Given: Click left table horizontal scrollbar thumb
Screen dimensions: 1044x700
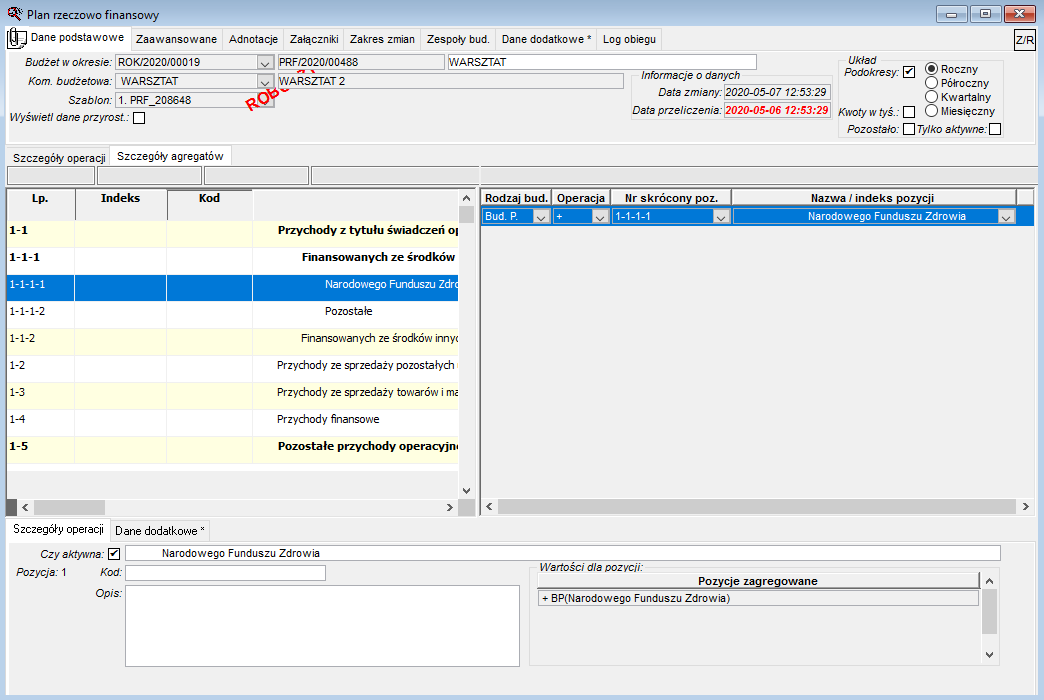Looking at the screenshot, I should [69, 508].
